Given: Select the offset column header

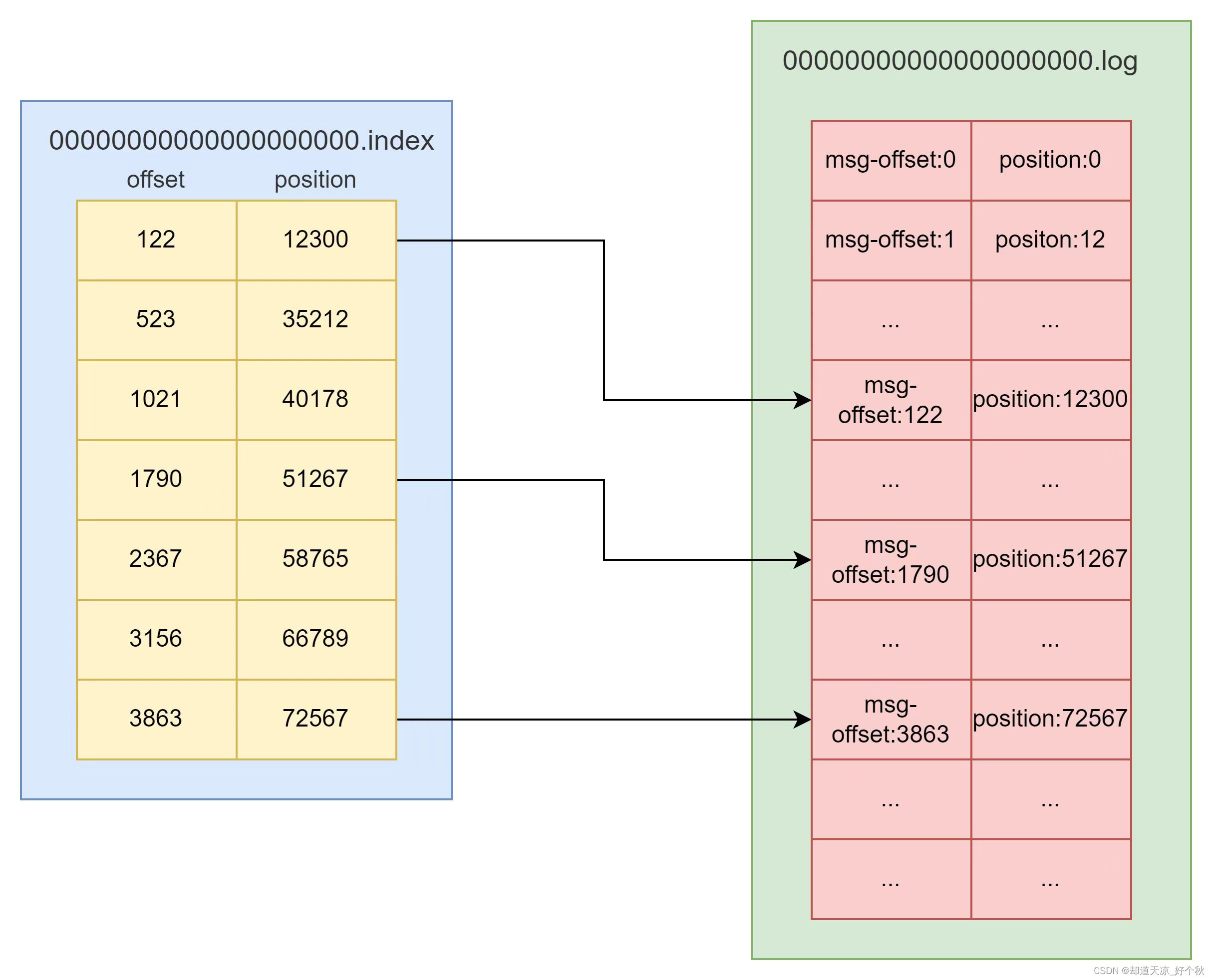Looking at the screenshot, I should (x=155, y=180).
